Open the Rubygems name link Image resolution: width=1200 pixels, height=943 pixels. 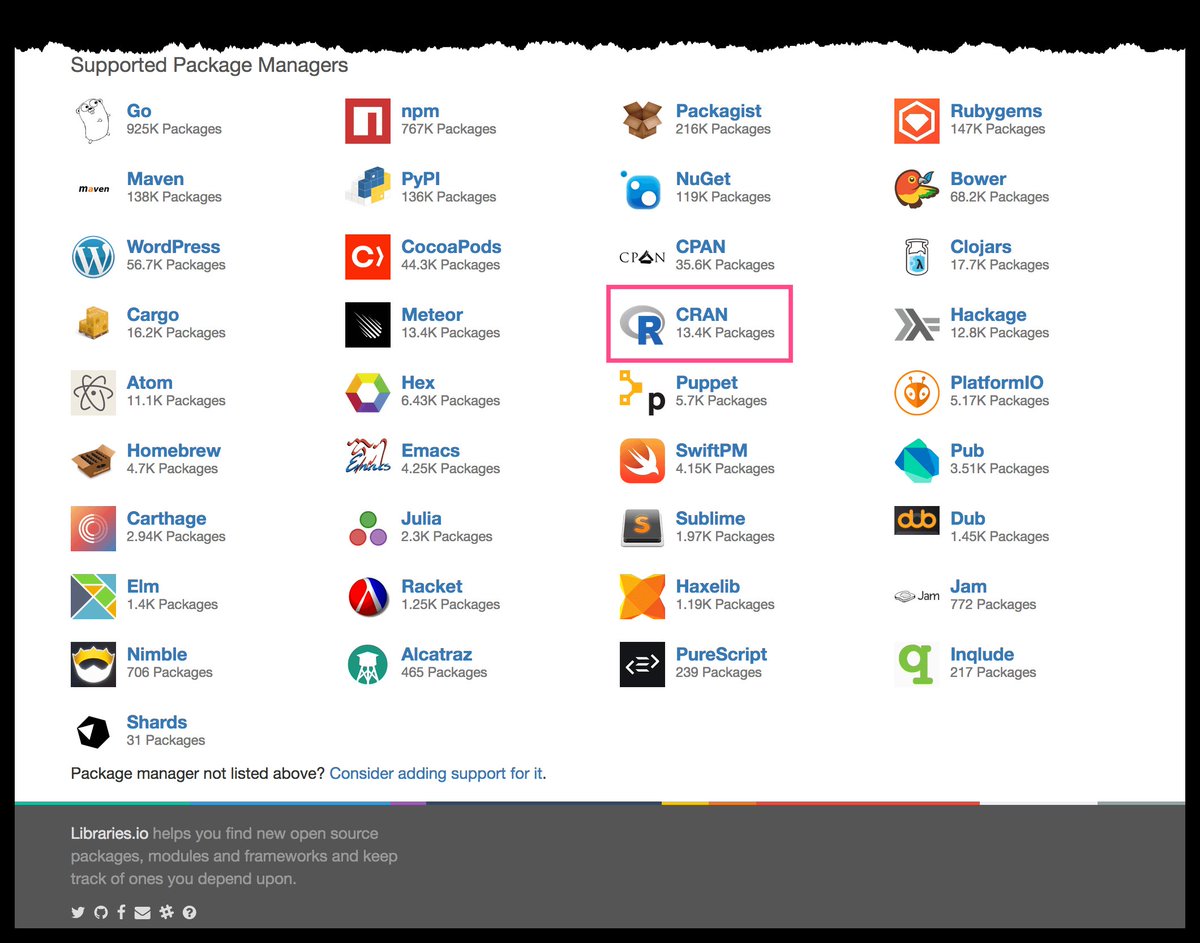pos(996,111)
